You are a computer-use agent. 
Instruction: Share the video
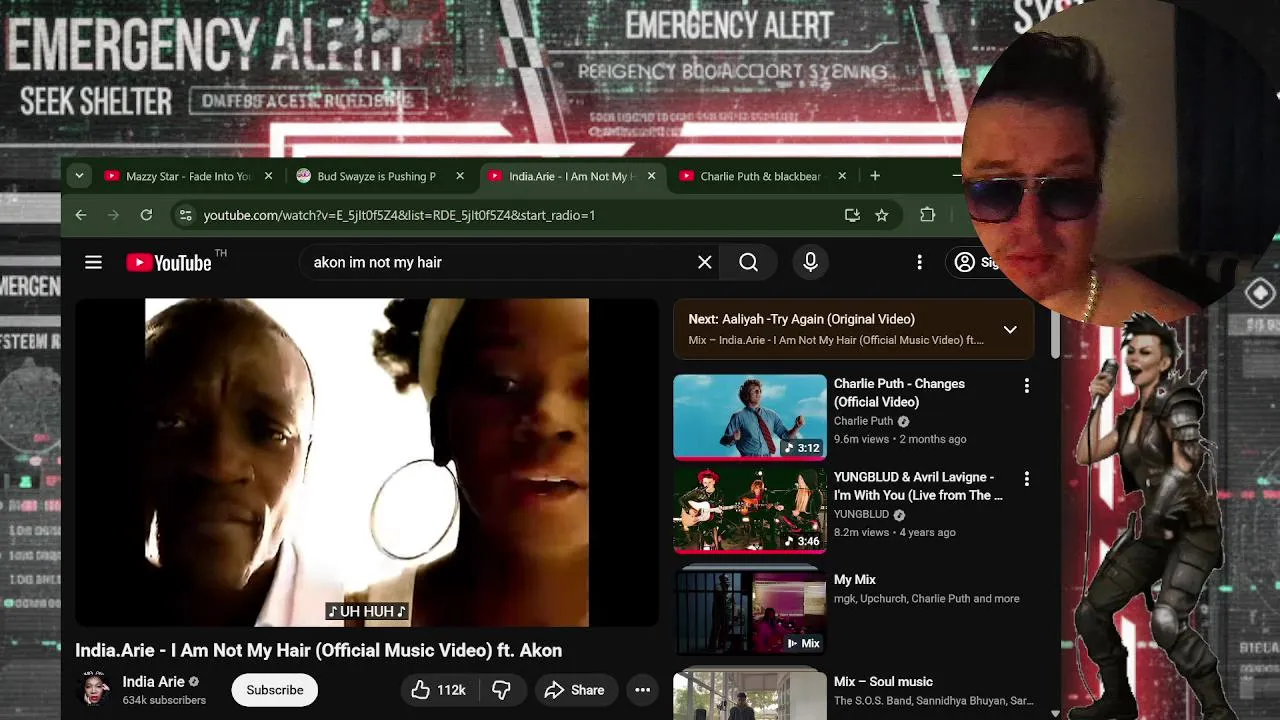tap(574, 690)
